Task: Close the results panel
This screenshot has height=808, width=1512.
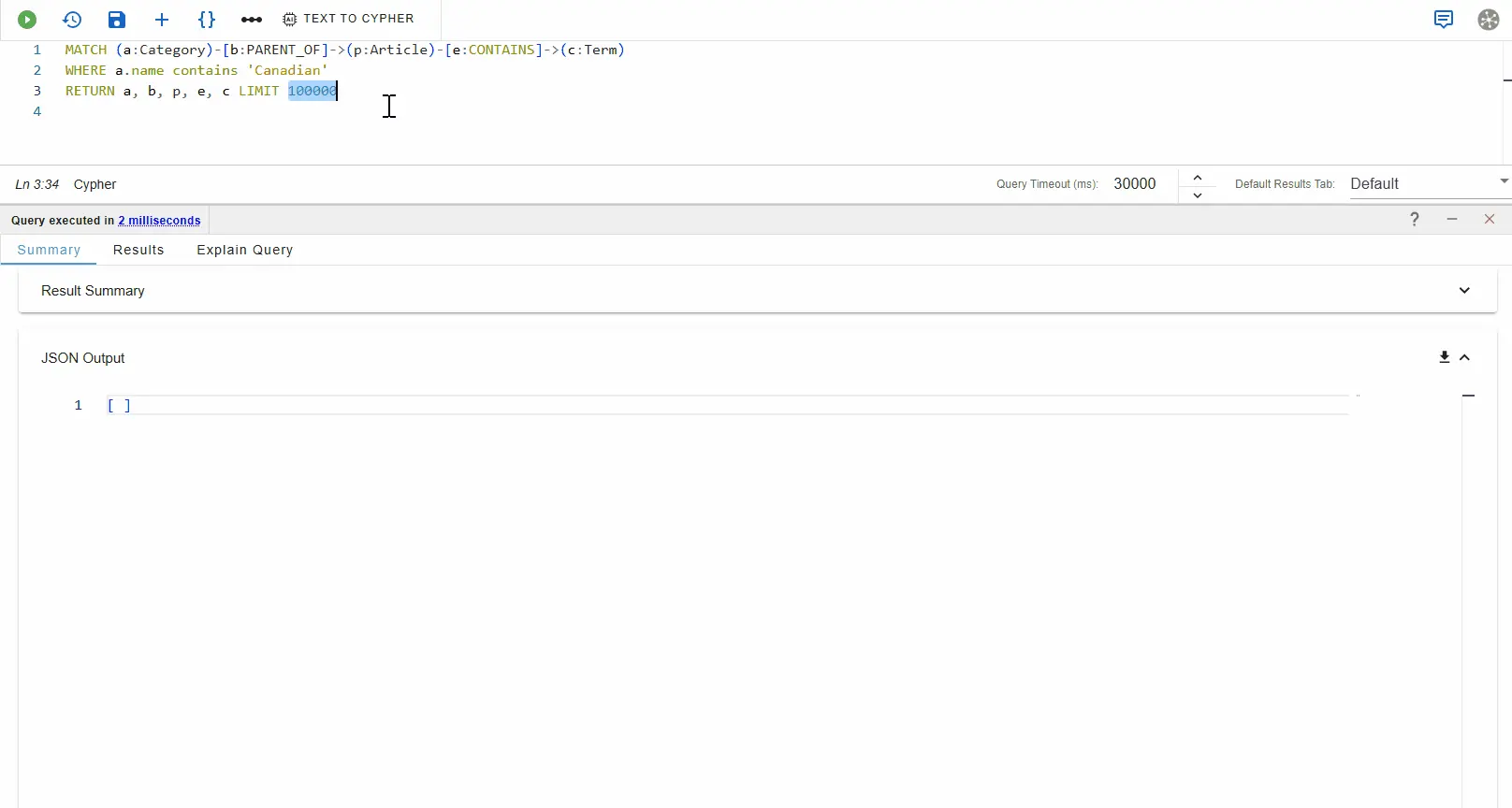Action: click(1490, 219)
